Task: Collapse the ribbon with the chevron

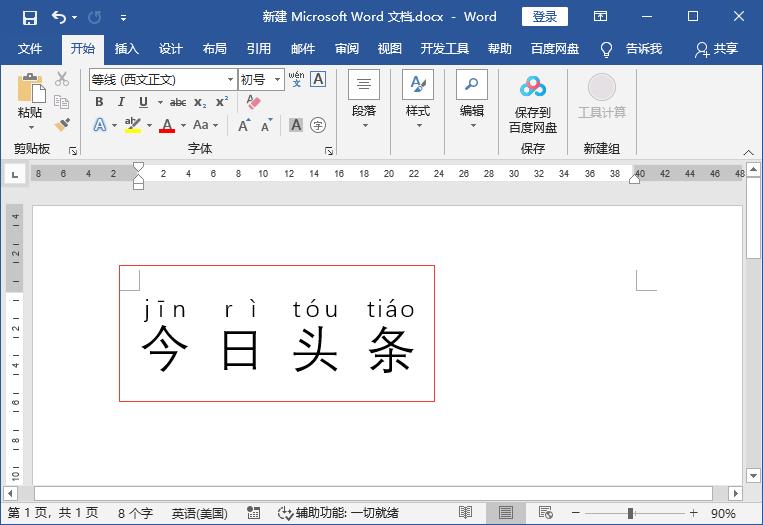Action: tap(748, 152)
